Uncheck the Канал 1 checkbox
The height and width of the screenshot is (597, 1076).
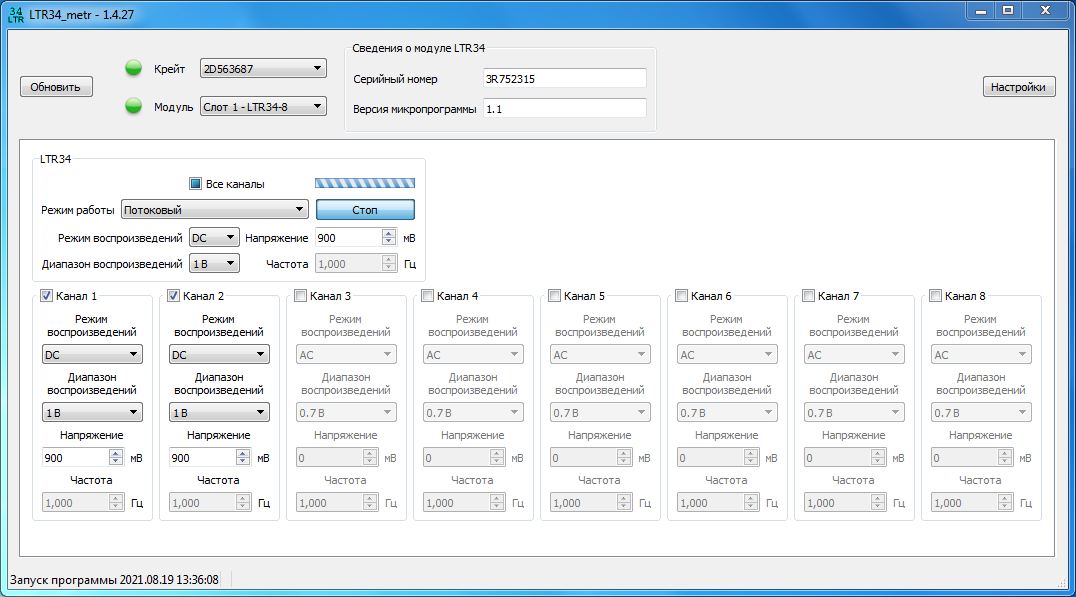pos(46,296)
